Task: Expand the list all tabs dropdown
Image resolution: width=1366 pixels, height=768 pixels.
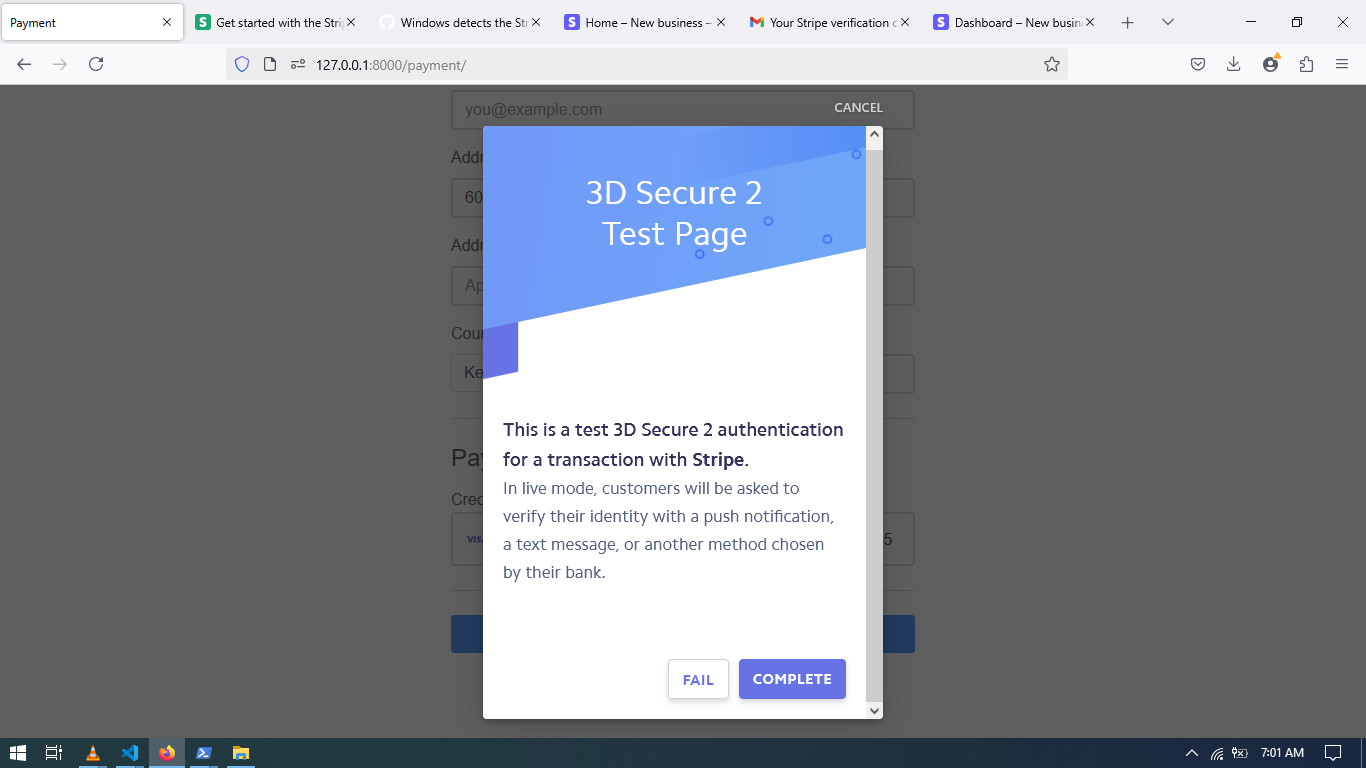Action: [1167, 22]
